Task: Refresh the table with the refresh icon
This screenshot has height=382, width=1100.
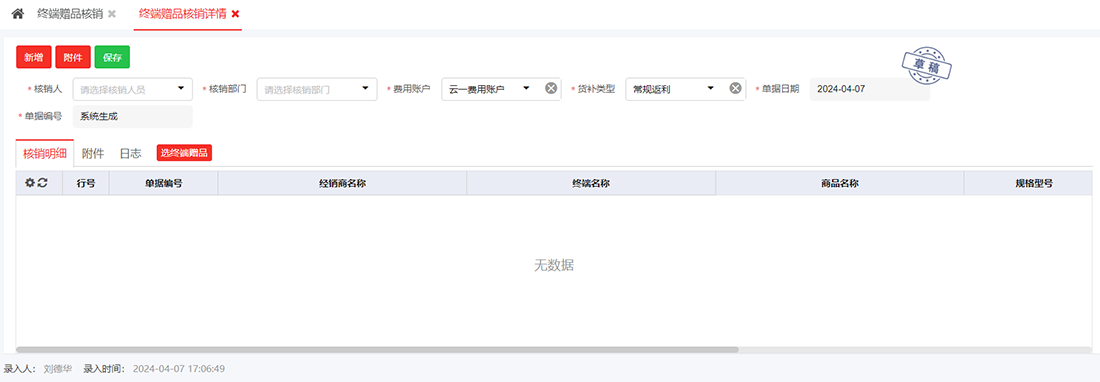Action: pyautogui.click(x=43, y=183)
